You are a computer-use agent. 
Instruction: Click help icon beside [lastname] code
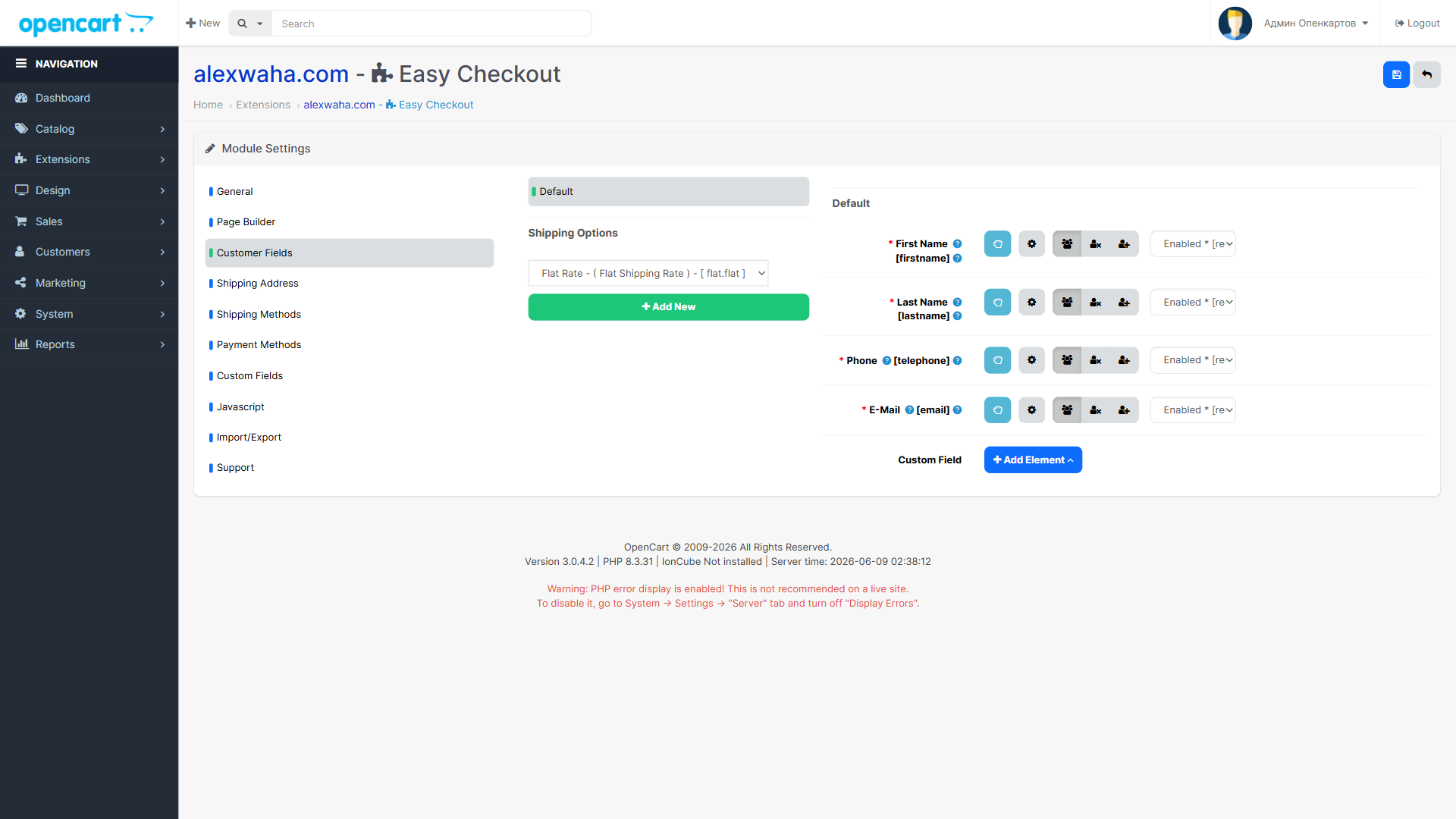(x=957, y=316)
